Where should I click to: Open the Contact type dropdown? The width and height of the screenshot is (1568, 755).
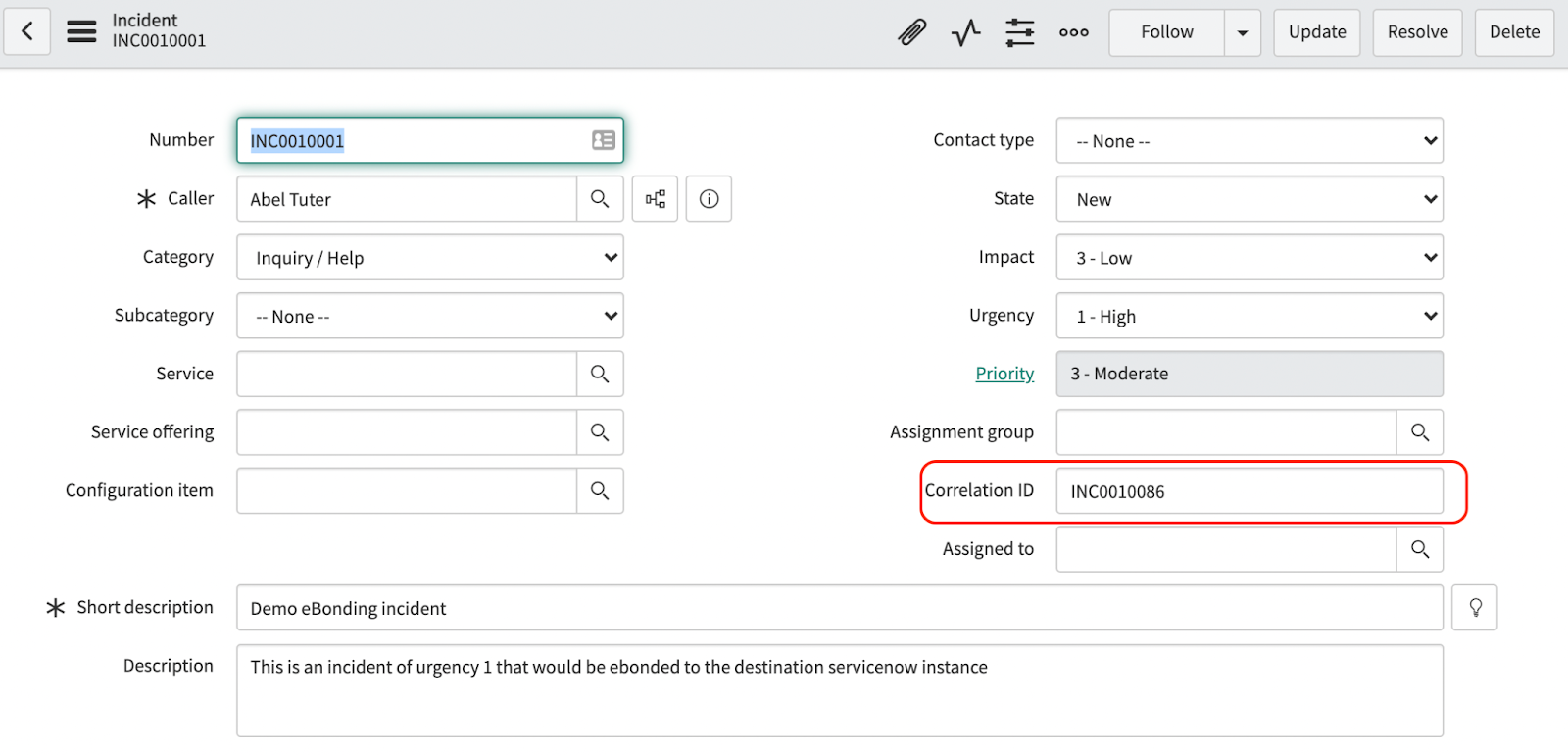pyautogui.click(x=1249, y=141)
